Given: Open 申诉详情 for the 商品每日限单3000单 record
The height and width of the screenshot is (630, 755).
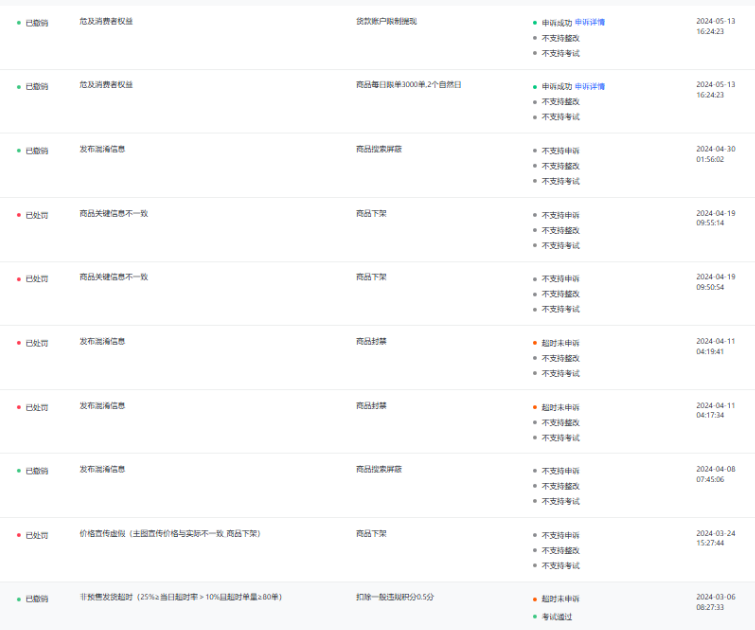Looking at the screenshot, I should (x=589, y=86).
